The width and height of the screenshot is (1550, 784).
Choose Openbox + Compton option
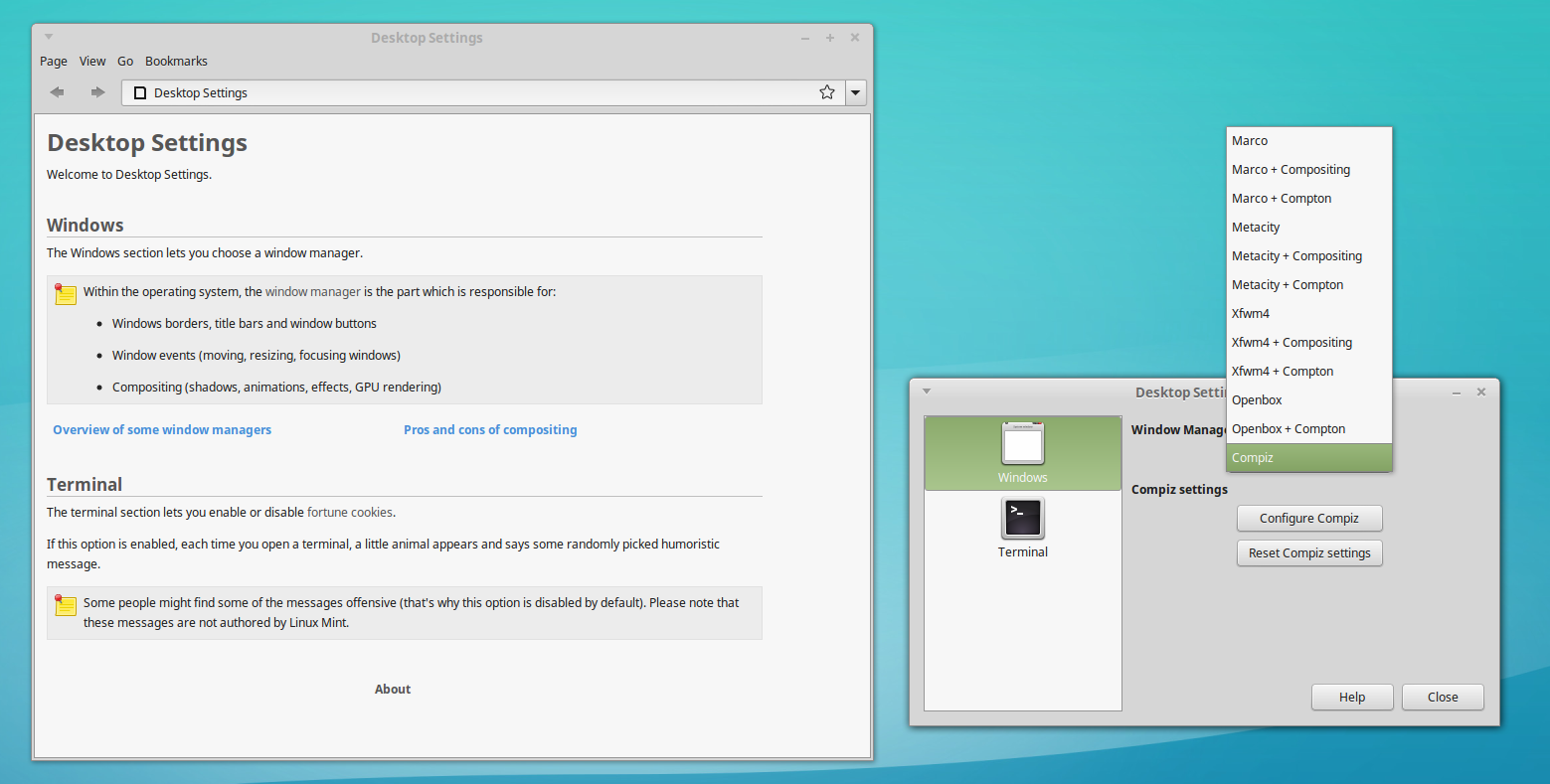tap(1309, 429)
